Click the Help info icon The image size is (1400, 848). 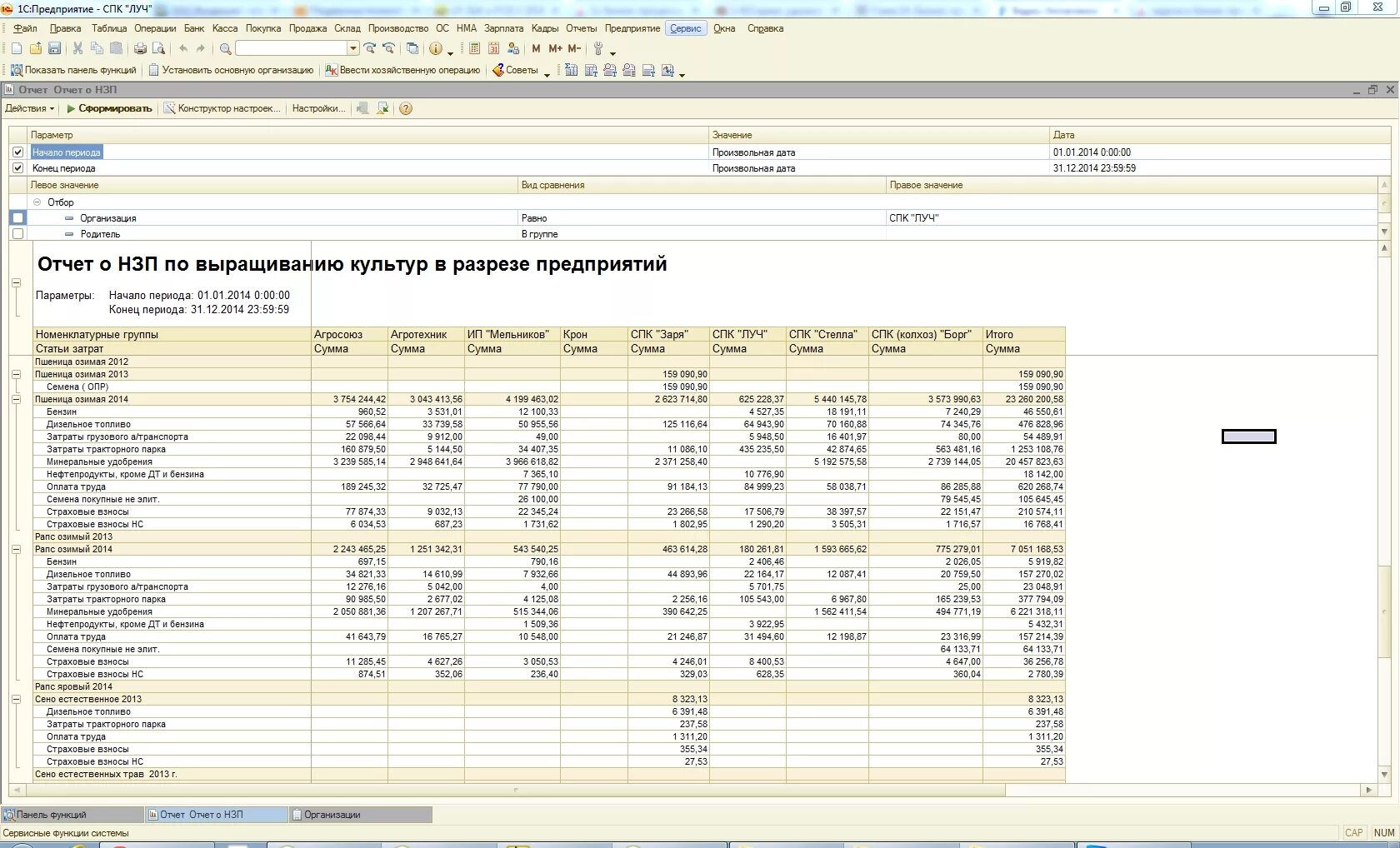(435, 49)
